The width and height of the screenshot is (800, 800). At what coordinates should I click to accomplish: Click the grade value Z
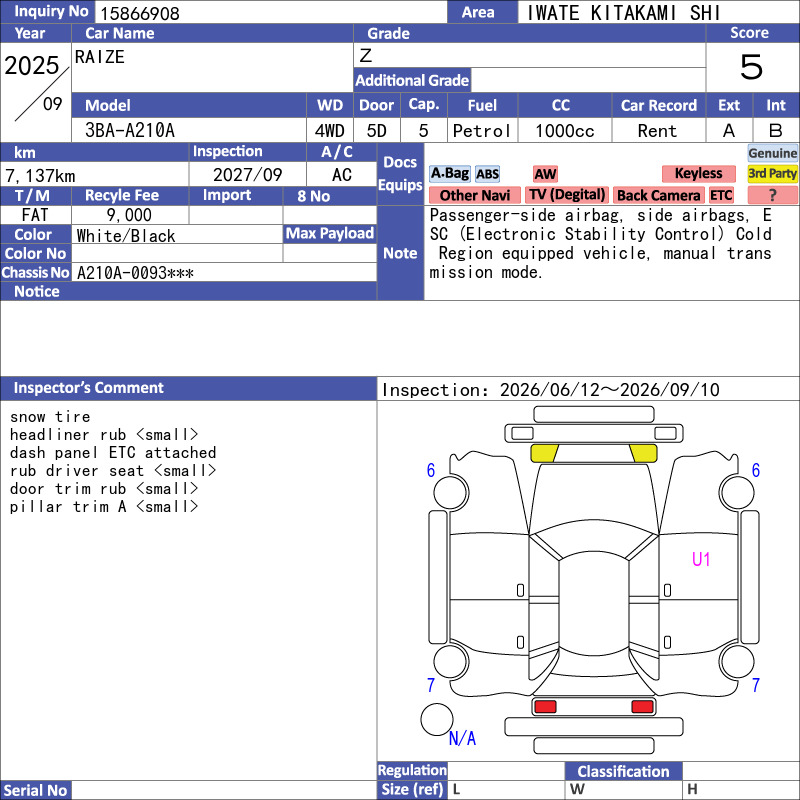coord(366,56)
